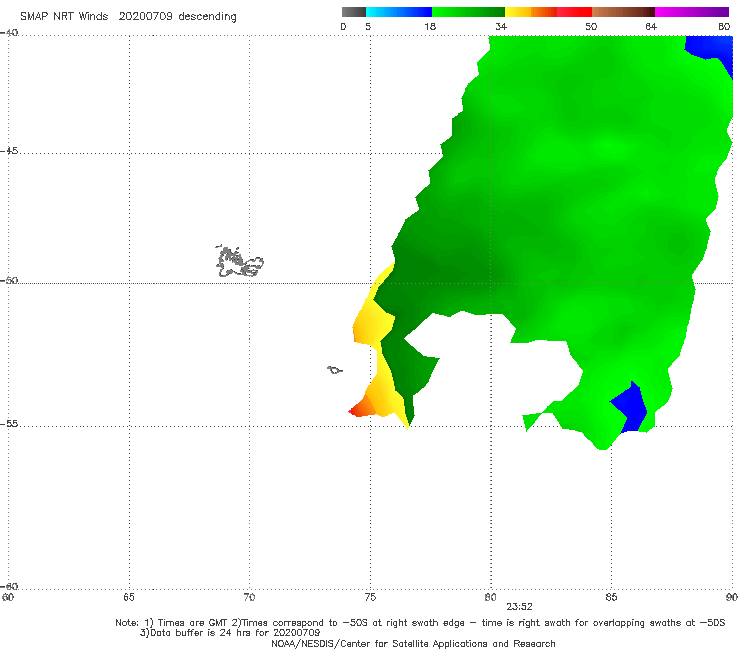Click the longitude axis label '65'

[129, 597]
